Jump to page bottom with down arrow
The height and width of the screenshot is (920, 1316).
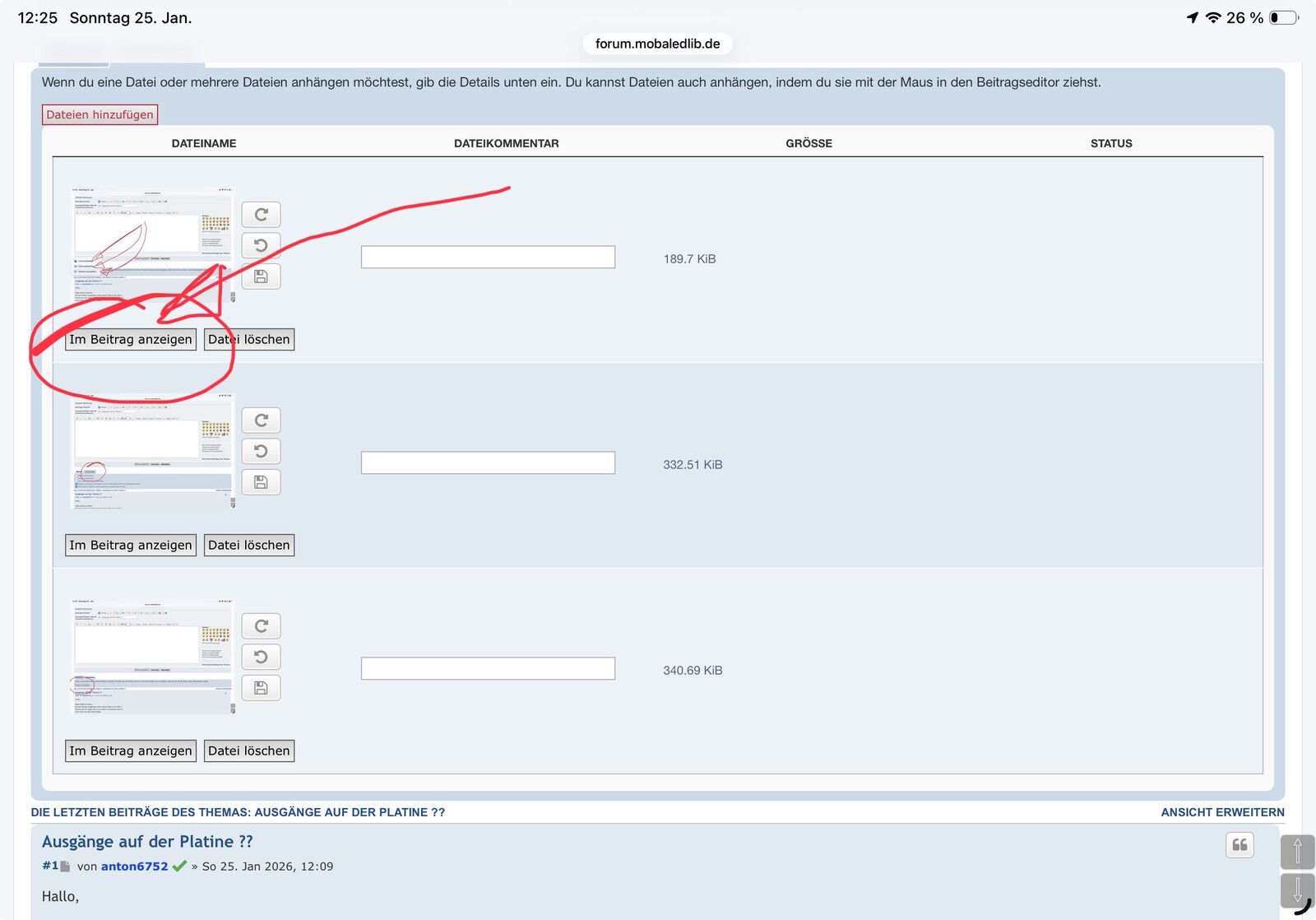(x=1297, y=890)
